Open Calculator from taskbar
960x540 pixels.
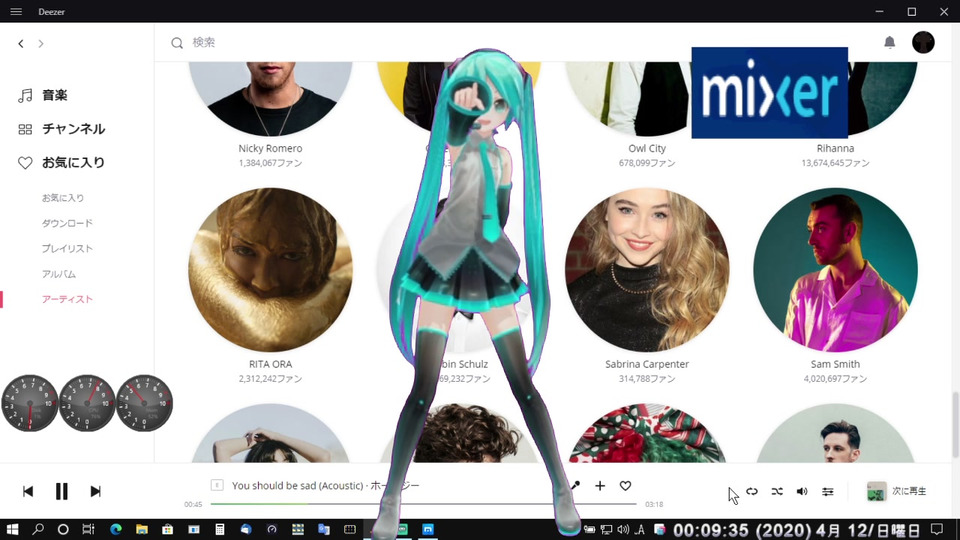pos(220,529)
